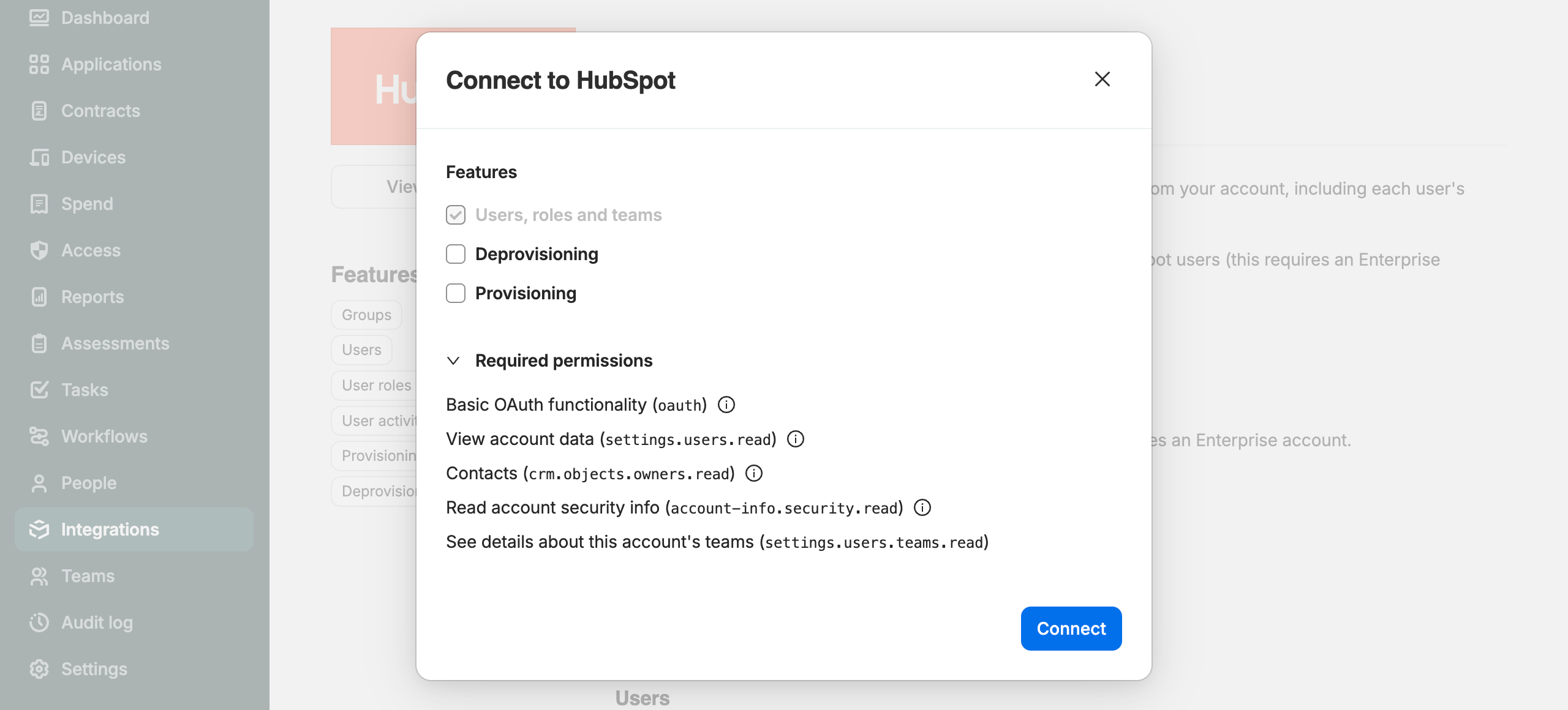Click the Teams group icon
The width and height of the screenshot is (1568, 710).
click(39, 576)
